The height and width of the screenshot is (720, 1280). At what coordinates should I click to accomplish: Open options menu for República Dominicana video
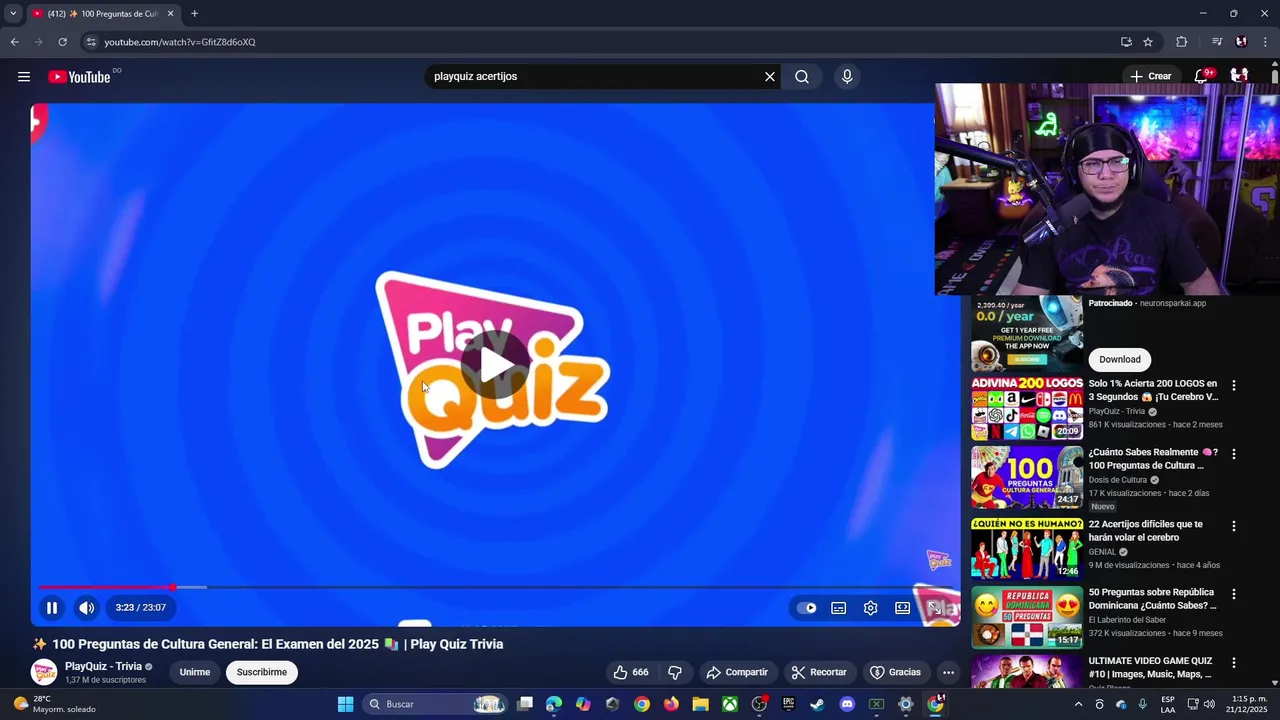[1233, 594]
